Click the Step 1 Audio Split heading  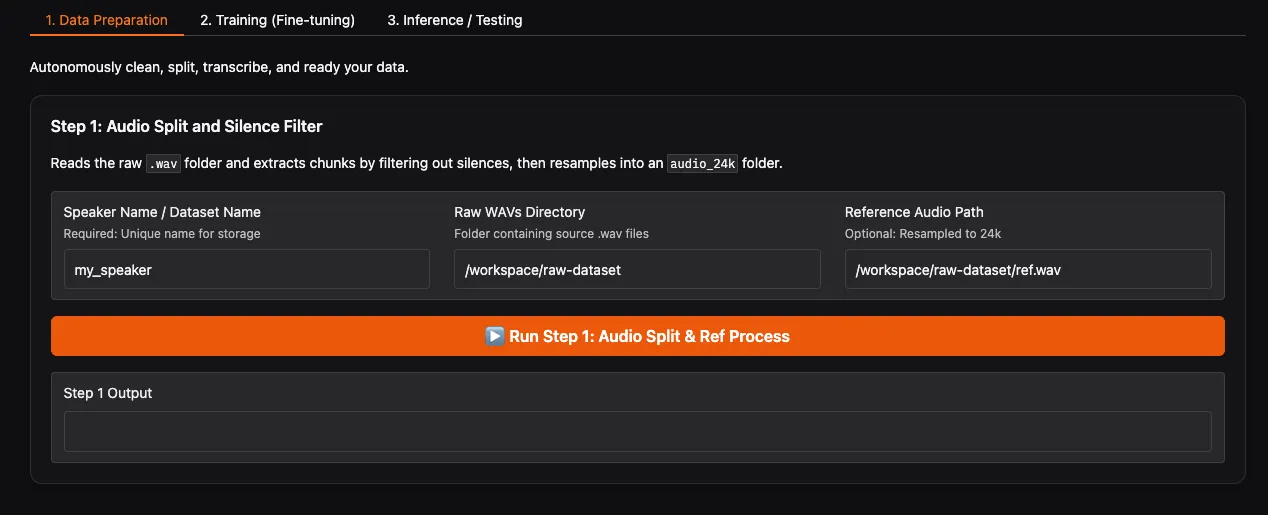pyautogui.click(x=186, y=126)
